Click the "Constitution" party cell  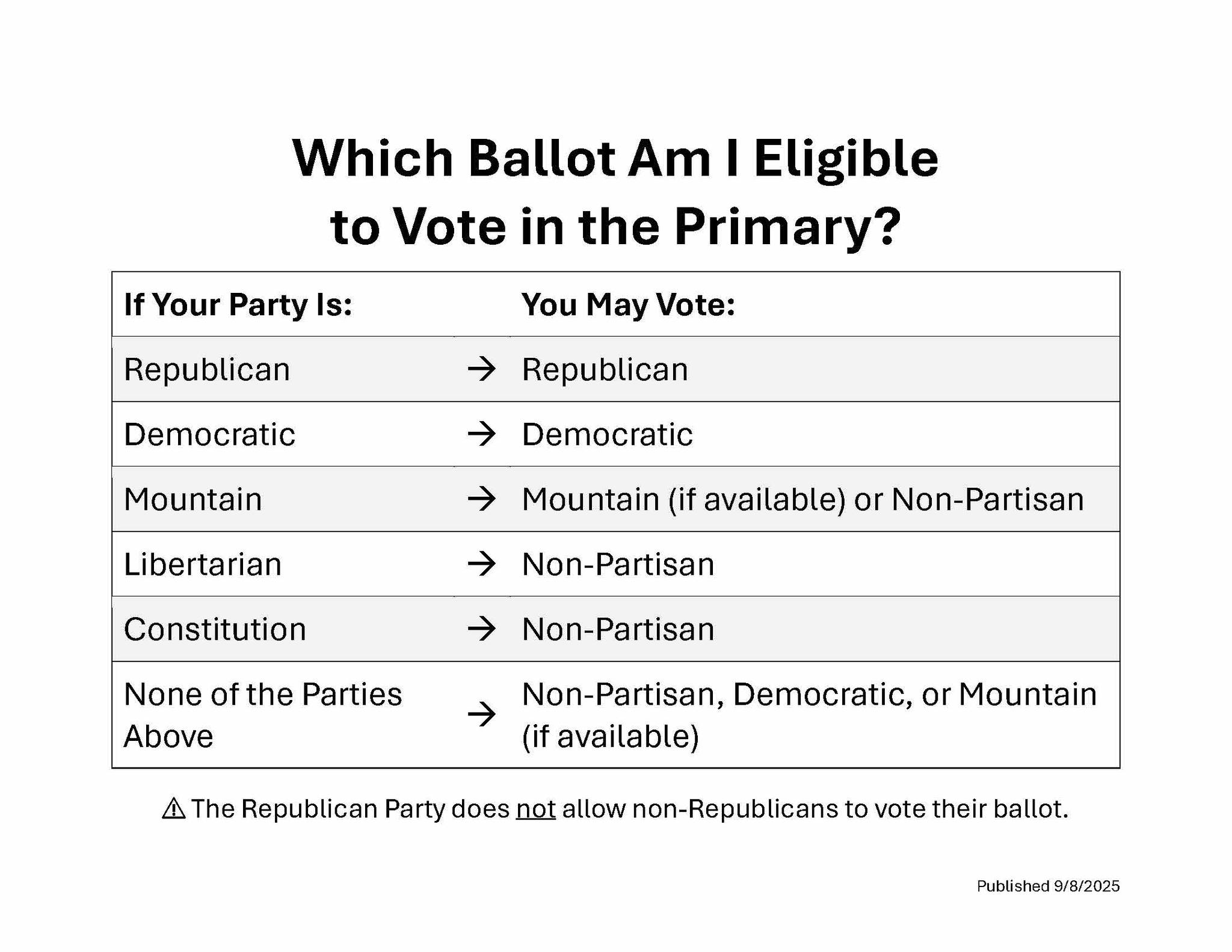click(215, 629)
